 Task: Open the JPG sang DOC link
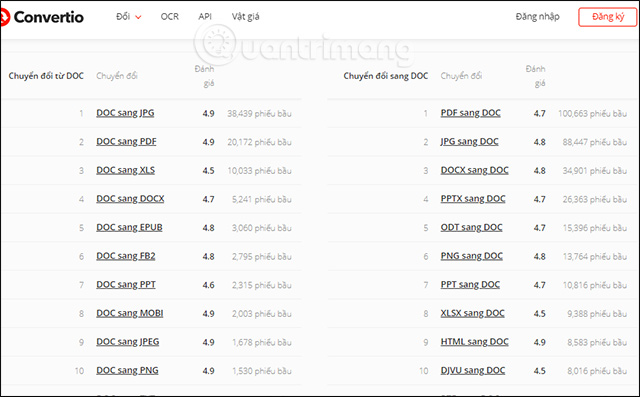[x=469, y=142]
